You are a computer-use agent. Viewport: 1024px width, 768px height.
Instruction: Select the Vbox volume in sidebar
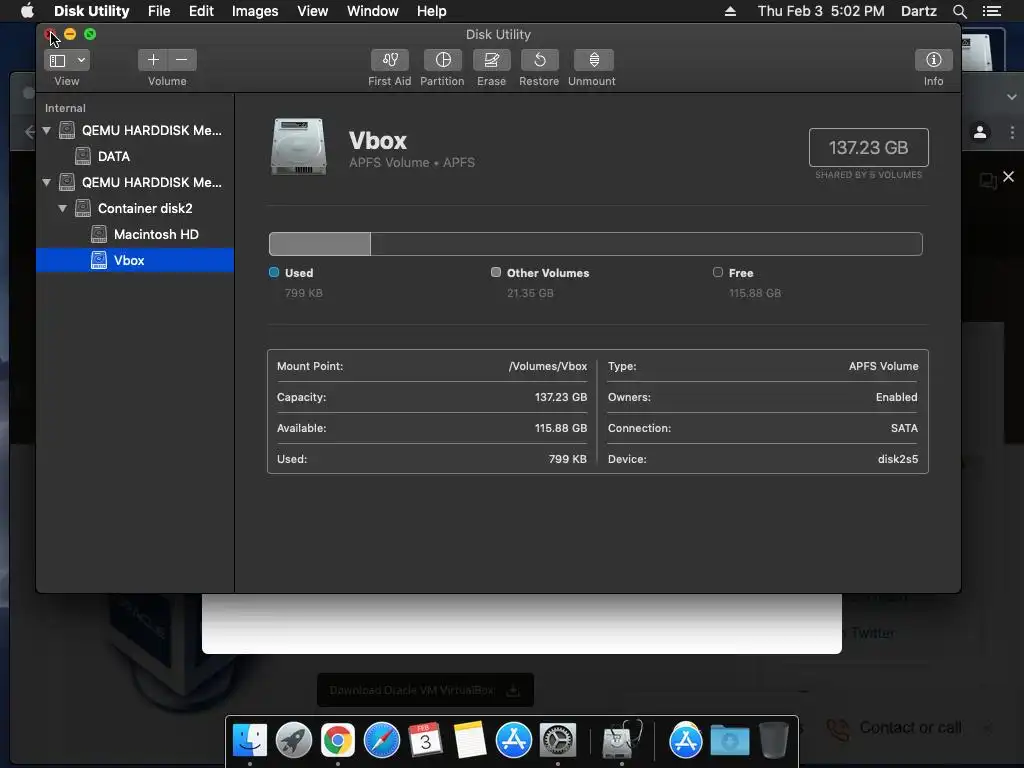[x=135, y=260]
